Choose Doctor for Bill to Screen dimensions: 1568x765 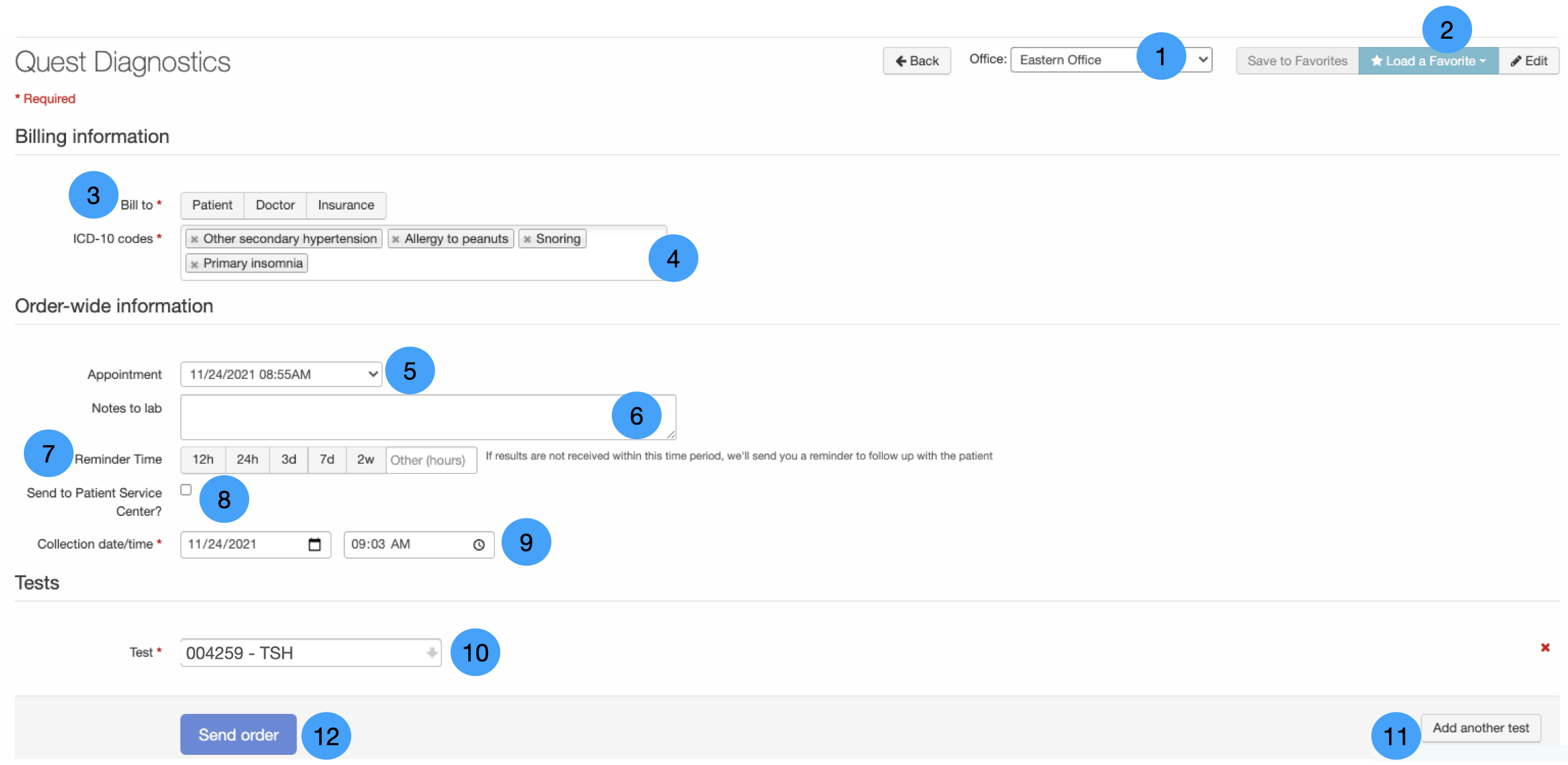(275, 205)
